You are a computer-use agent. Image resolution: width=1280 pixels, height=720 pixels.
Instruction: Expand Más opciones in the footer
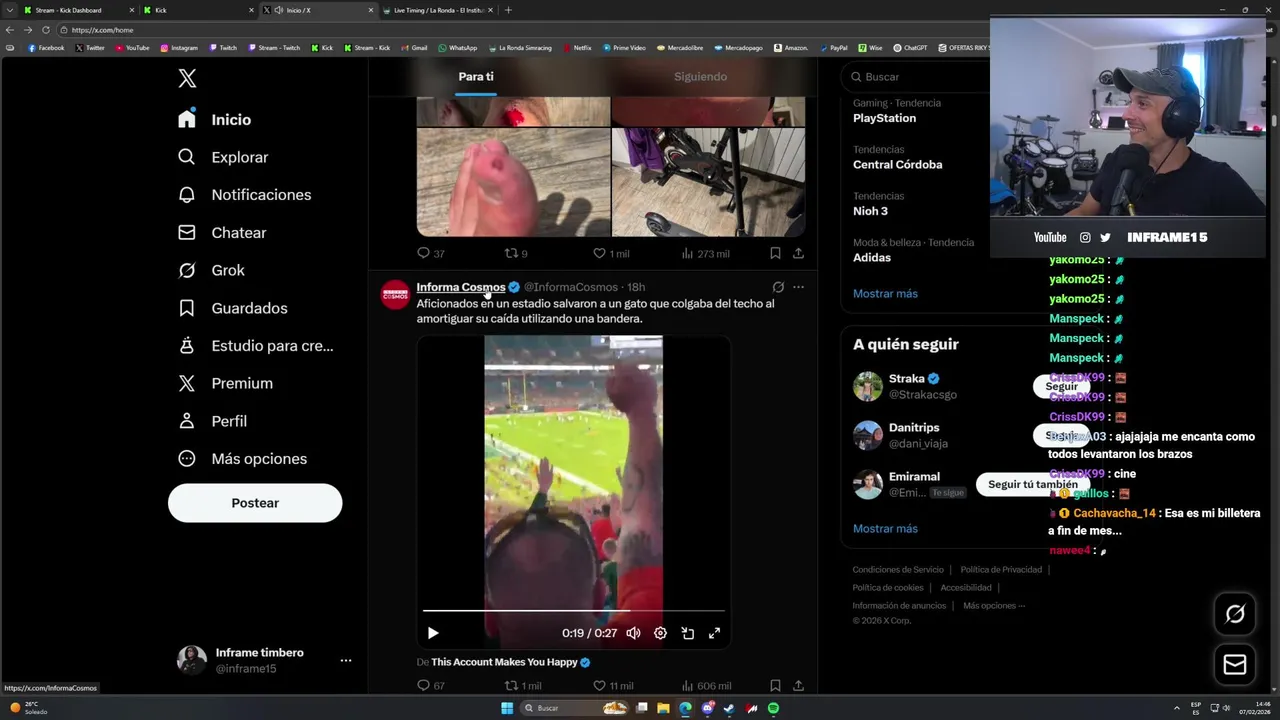(994, 606)
